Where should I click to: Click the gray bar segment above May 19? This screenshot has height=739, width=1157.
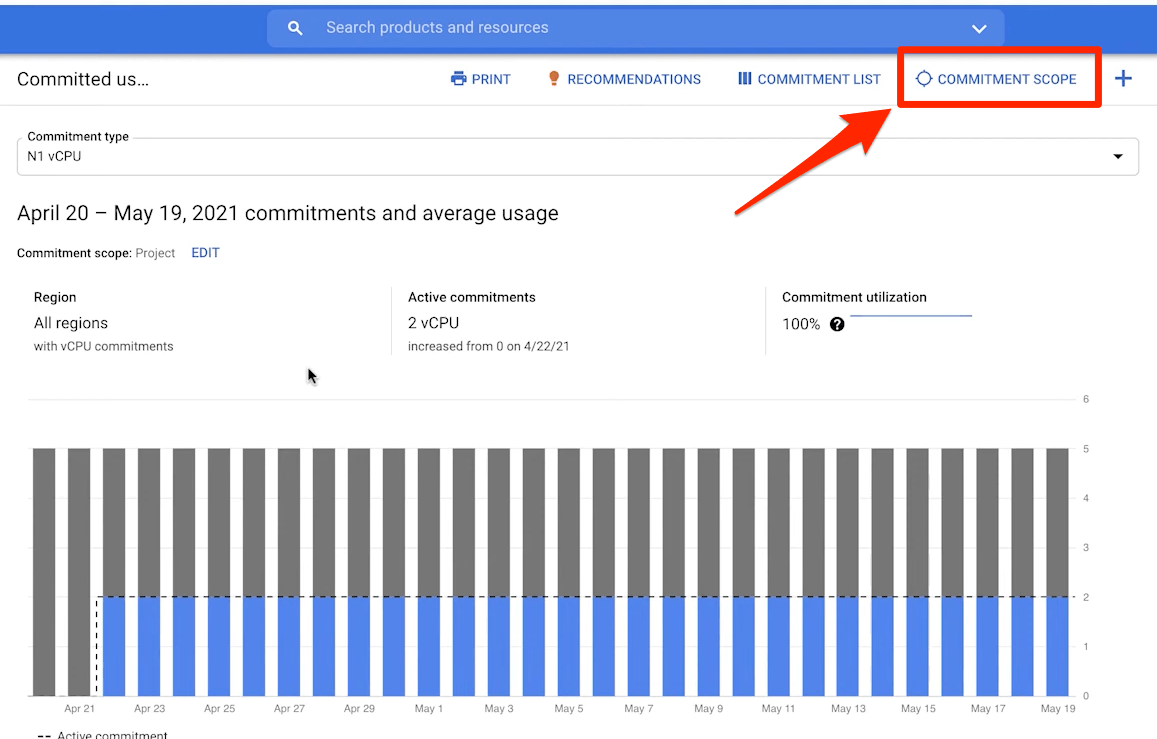(x=1057, y=522)
